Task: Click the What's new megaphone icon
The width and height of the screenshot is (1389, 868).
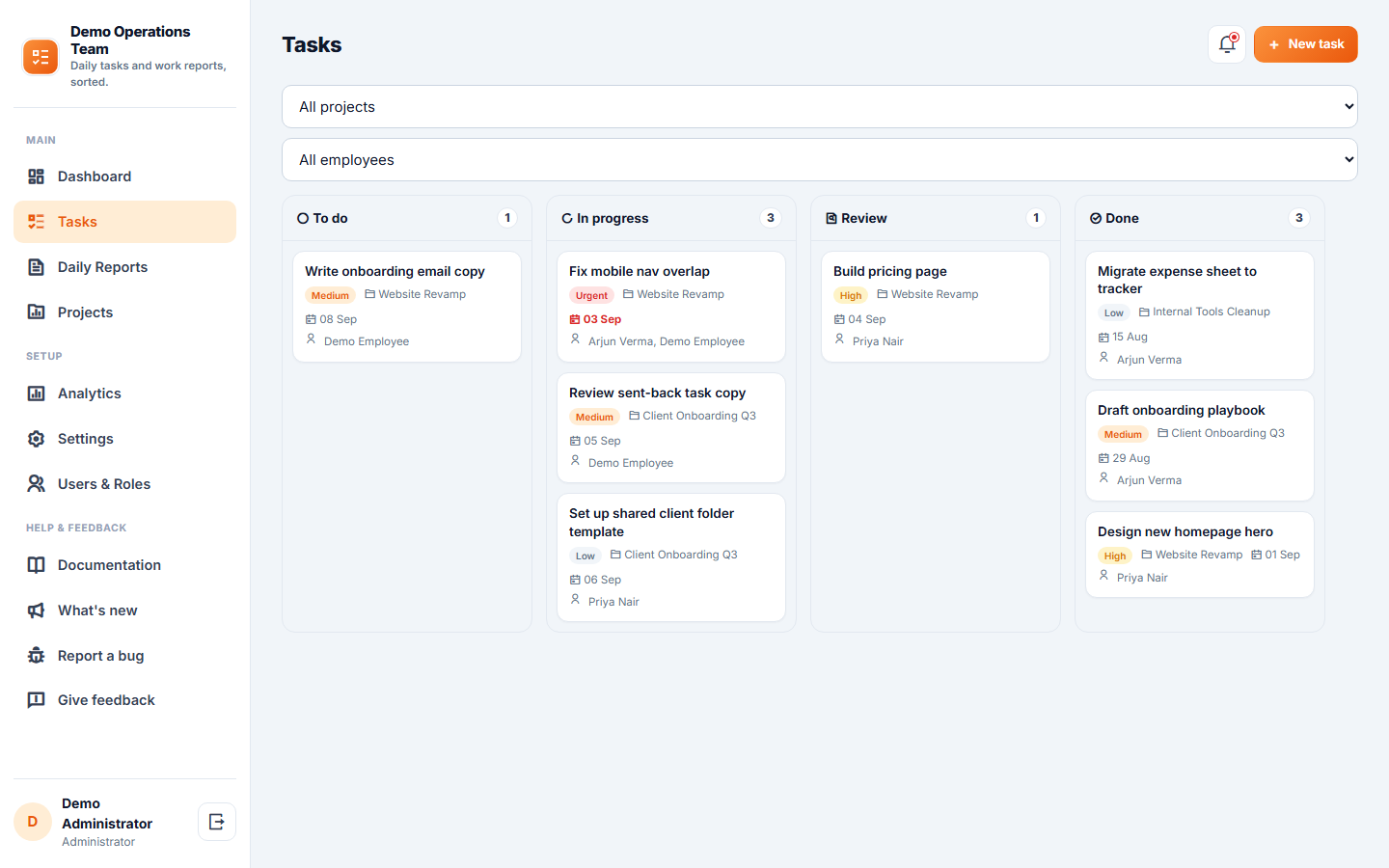Action: (36, 610)
